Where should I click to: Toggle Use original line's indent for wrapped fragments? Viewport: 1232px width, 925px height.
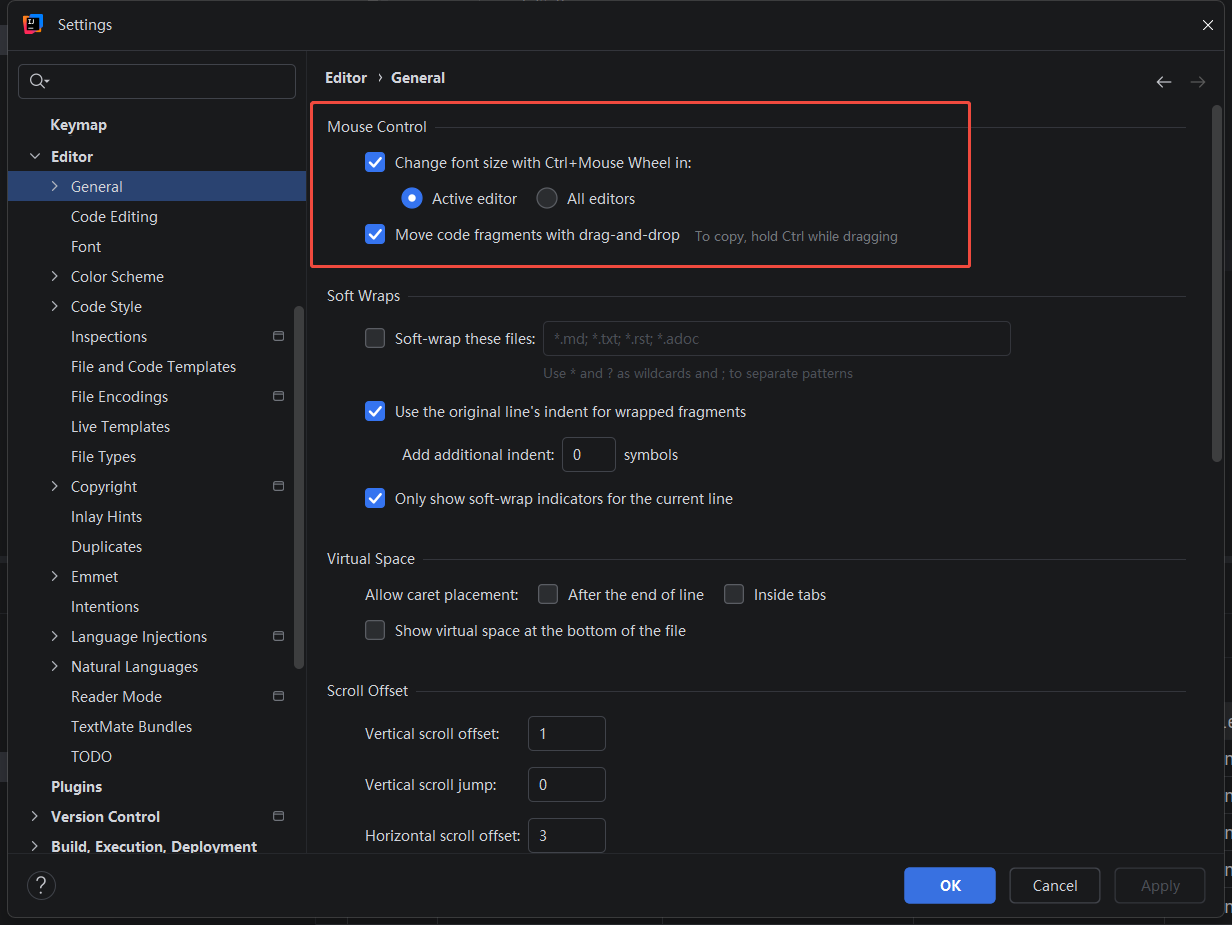coord(375,411)
